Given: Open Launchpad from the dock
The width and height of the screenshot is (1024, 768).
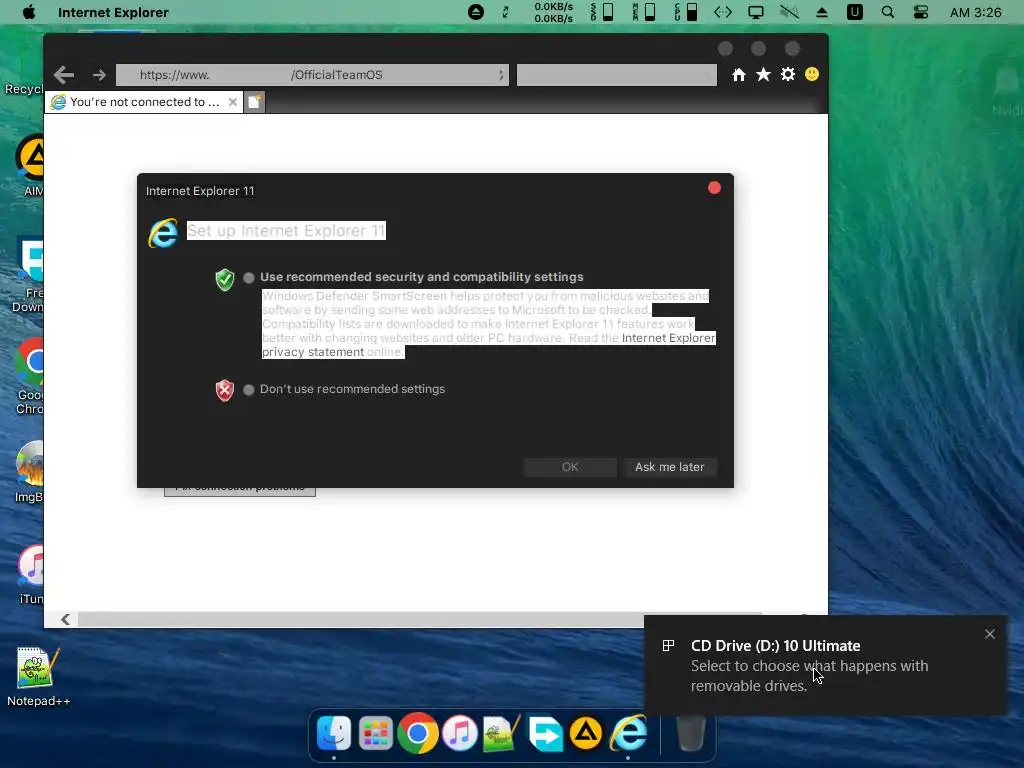Looking at the screenshot, I should point(376,734).
